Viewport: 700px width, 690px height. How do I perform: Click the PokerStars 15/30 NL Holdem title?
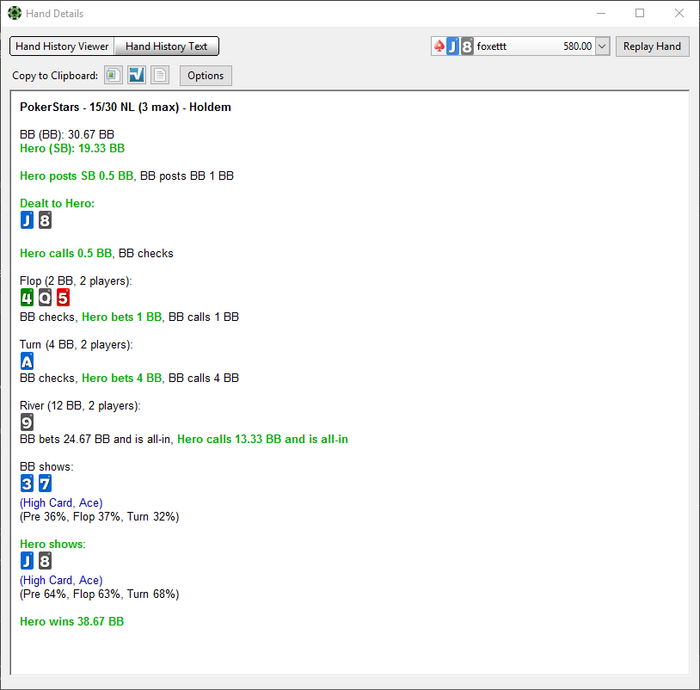(125, 107)
